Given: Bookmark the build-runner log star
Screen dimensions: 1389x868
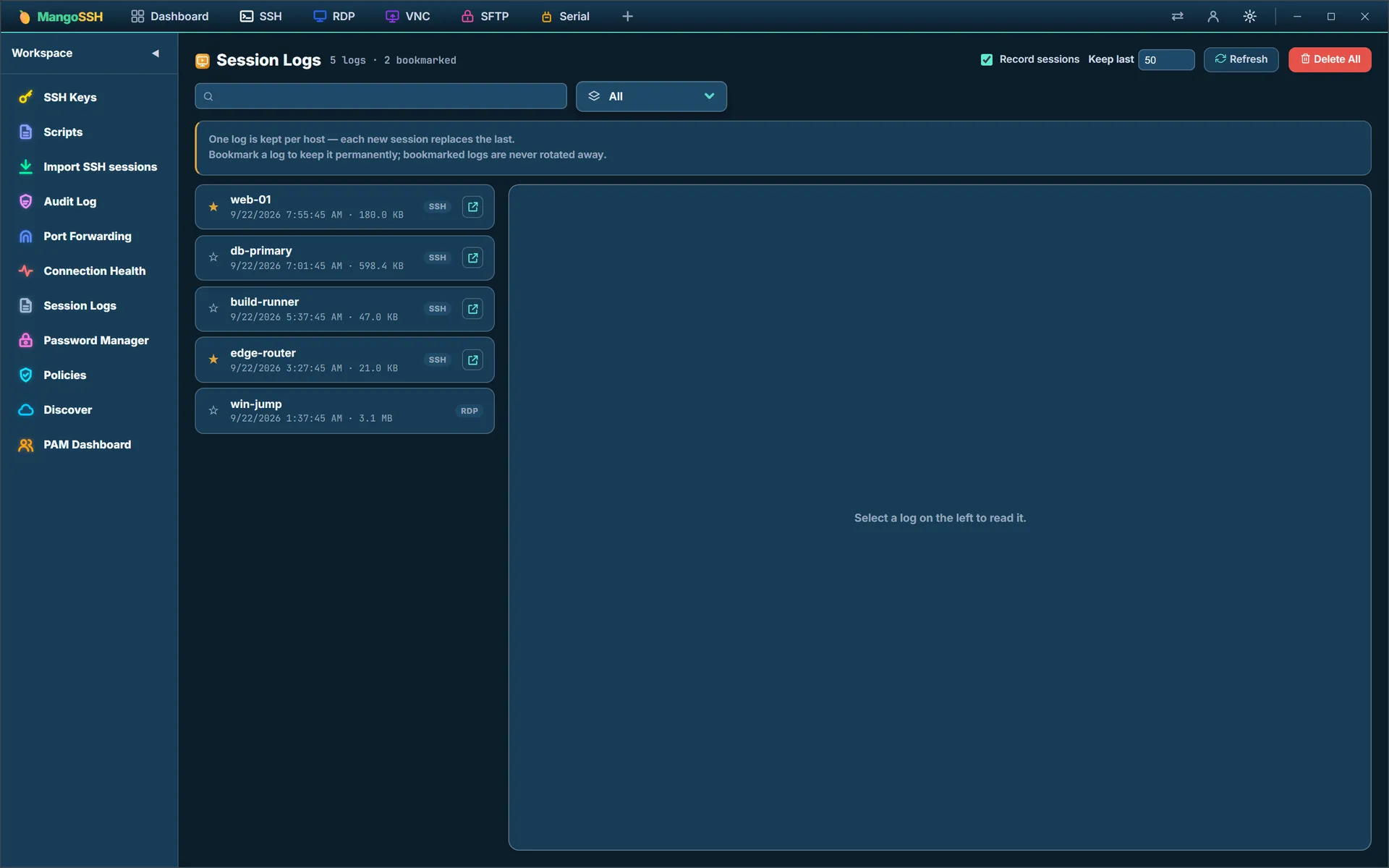Looking at the screenshot, I should (213, 309).
